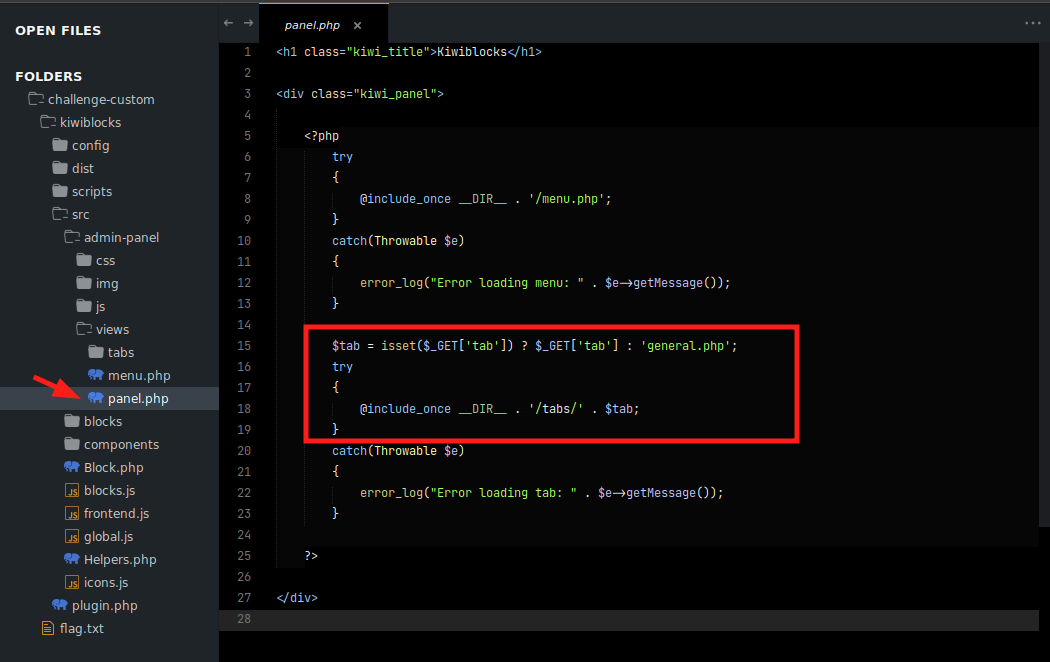Click the PHP icon next to Helpers.php
The width and height of the screenshot is (1050, 662).
(72, 559)
